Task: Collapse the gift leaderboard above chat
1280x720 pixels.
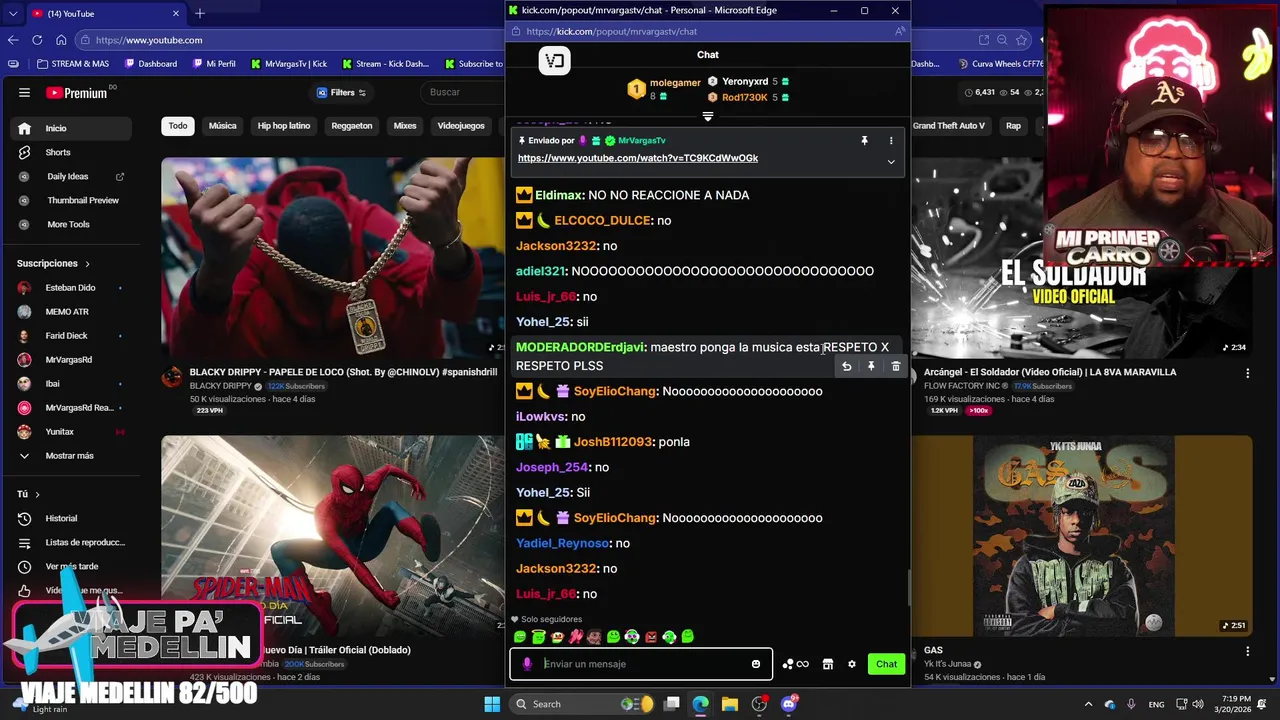Action: [708, 117]
